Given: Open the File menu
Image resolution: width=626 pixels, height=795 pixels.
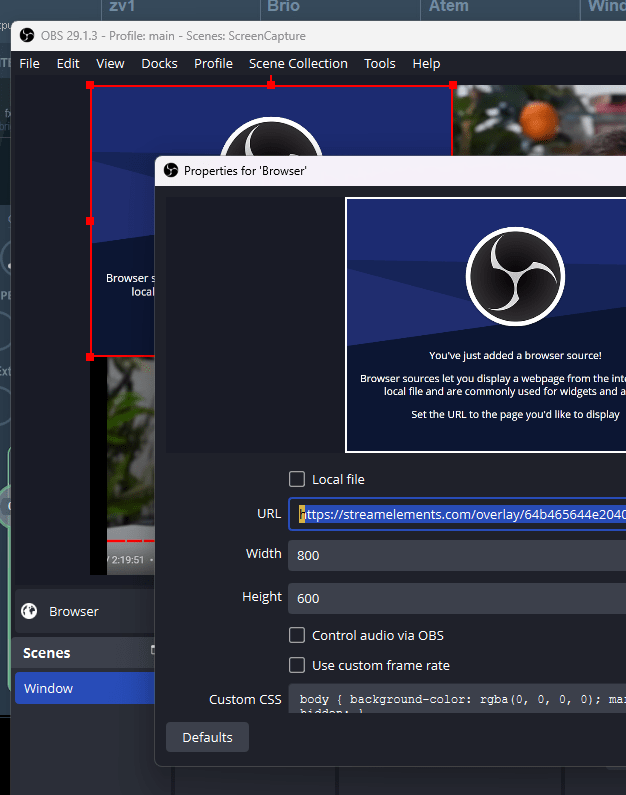Looking at the screenshot, I should 29,64.
